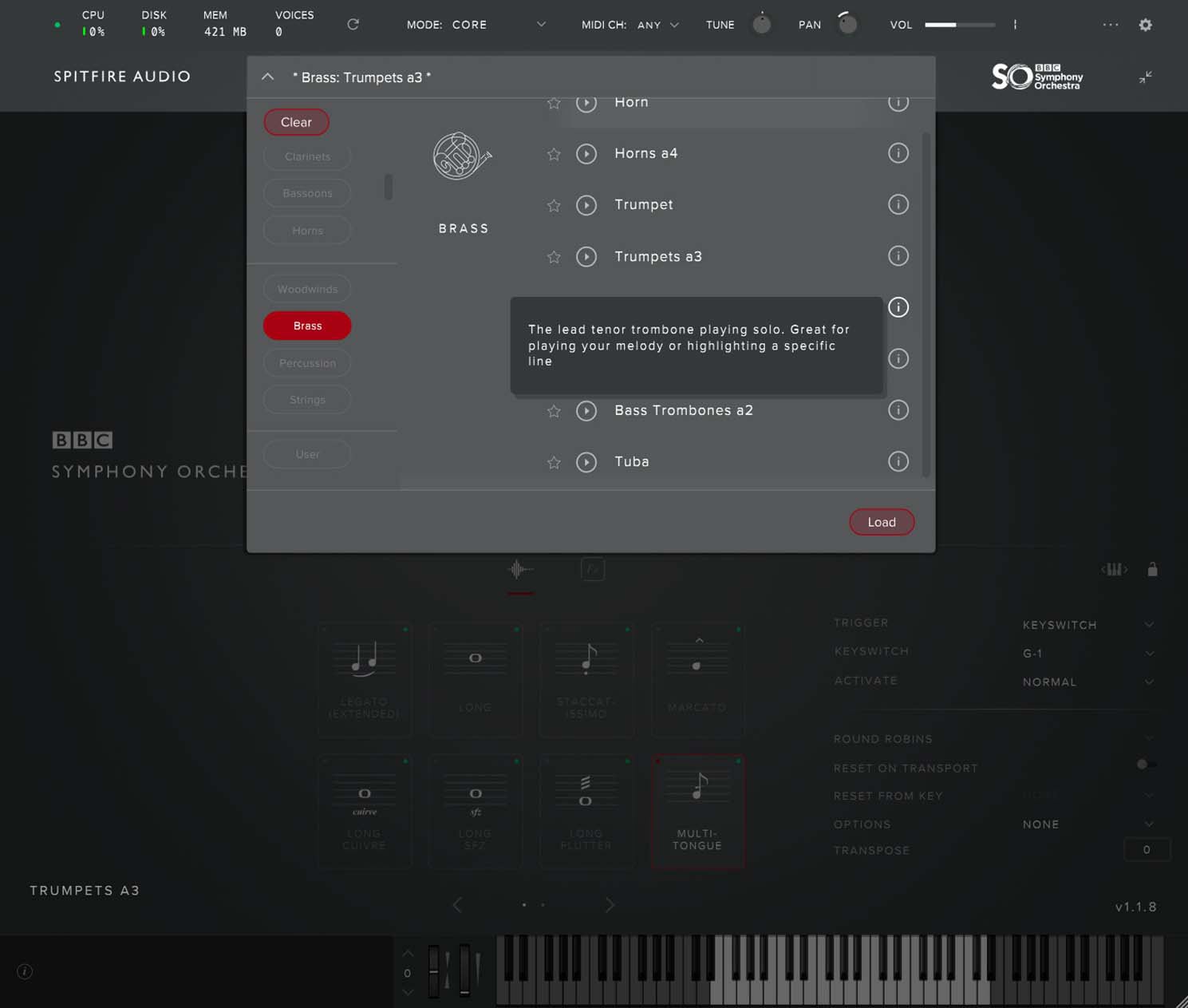Toggle the Reset on Transport switch

coord(1147,765)
